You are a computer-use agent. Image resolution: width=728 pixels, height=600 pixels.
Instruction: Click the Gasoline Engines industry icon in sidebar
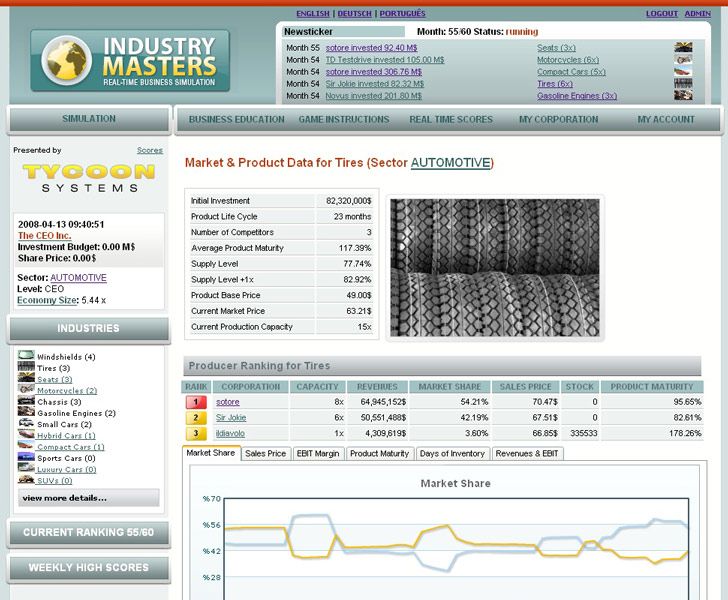(26, 411)
